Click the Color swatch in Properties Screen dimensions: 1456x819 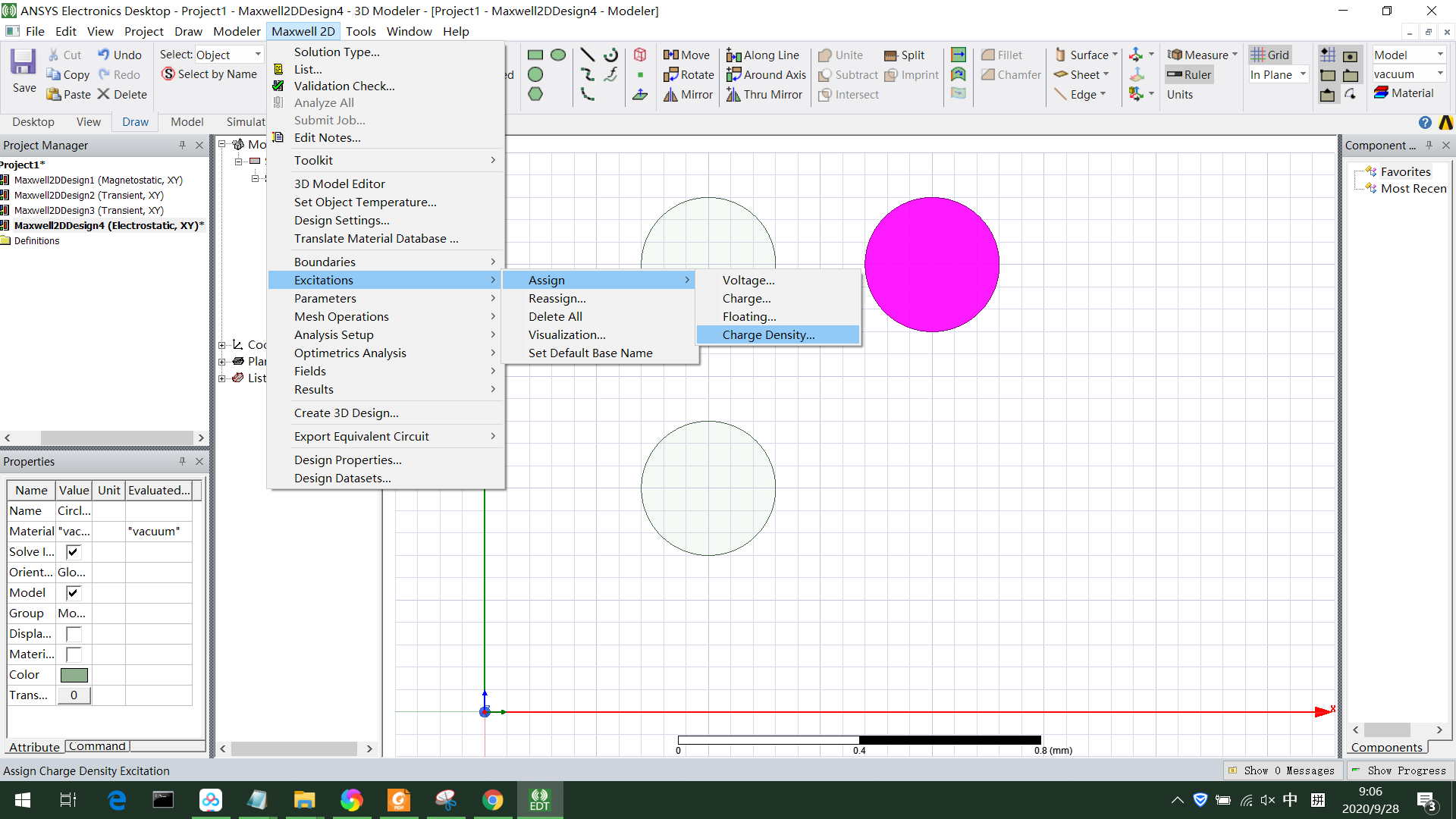[74, 675]
